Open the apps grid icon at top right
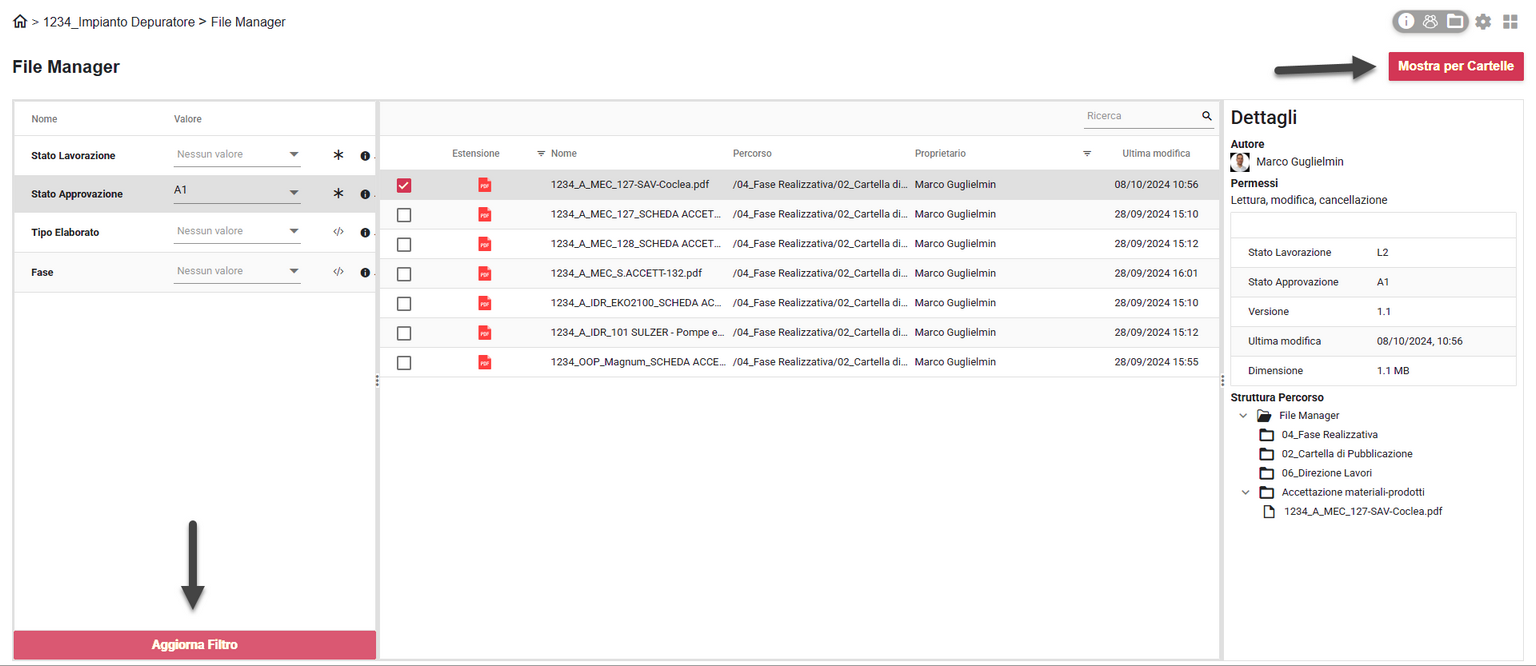Viewport: 1536px width, 666px height. pos(1511,20)
